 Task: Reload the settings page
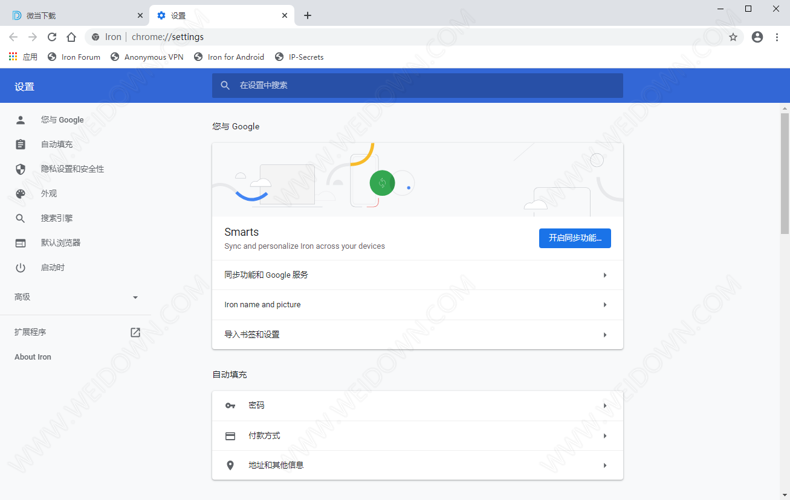(x=52, y=37)
